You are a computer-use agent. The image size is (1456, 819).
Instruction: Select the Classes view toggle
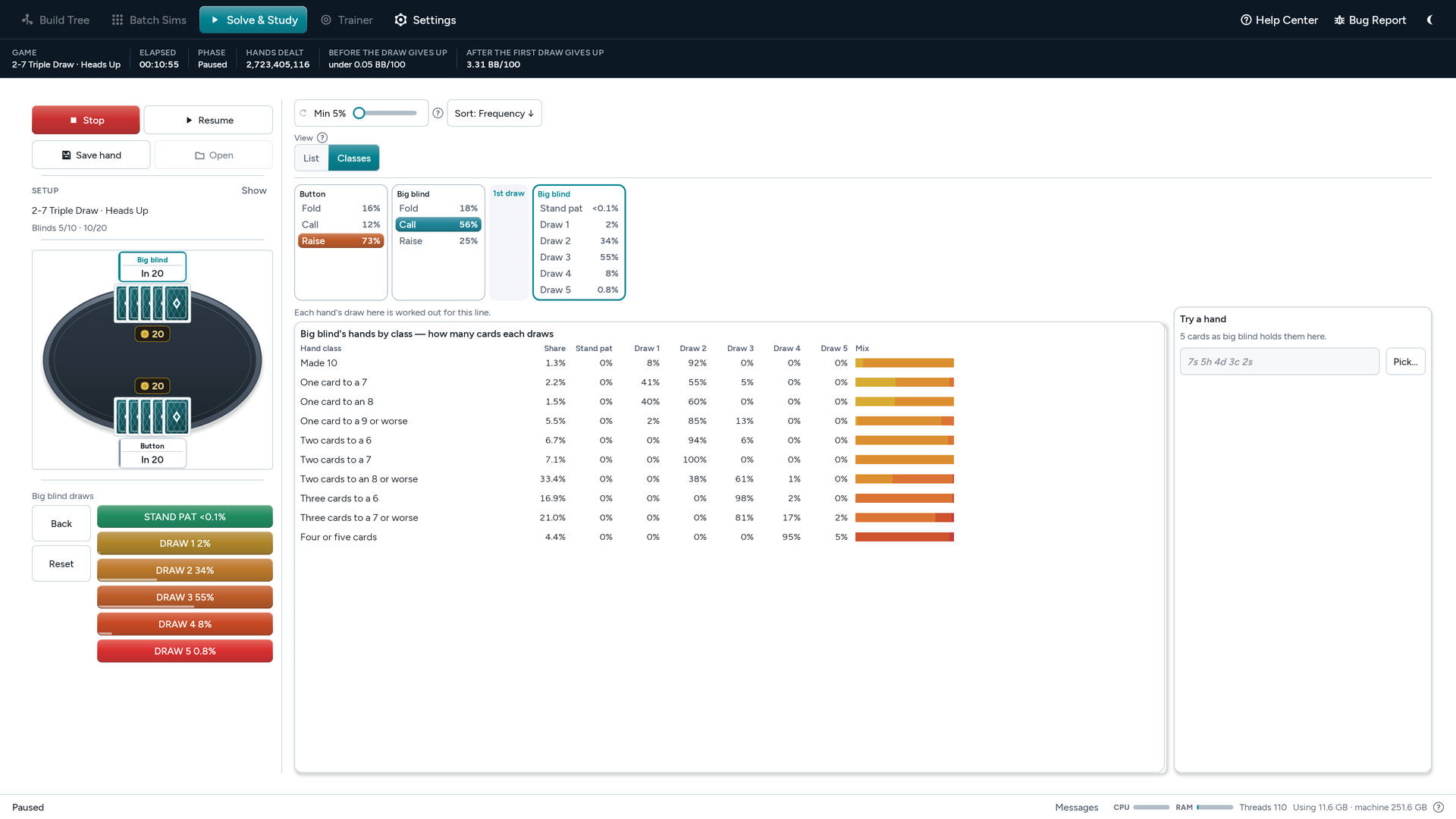[354, 158]
